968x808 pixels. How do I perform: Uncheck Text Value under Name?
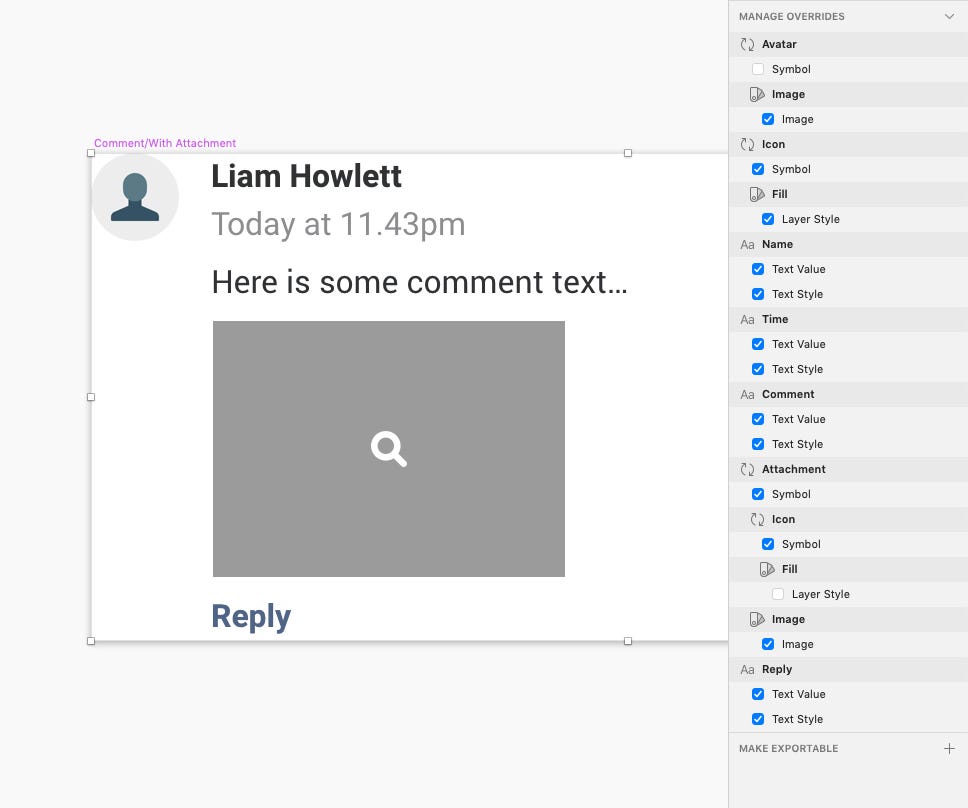coord(758,269)
